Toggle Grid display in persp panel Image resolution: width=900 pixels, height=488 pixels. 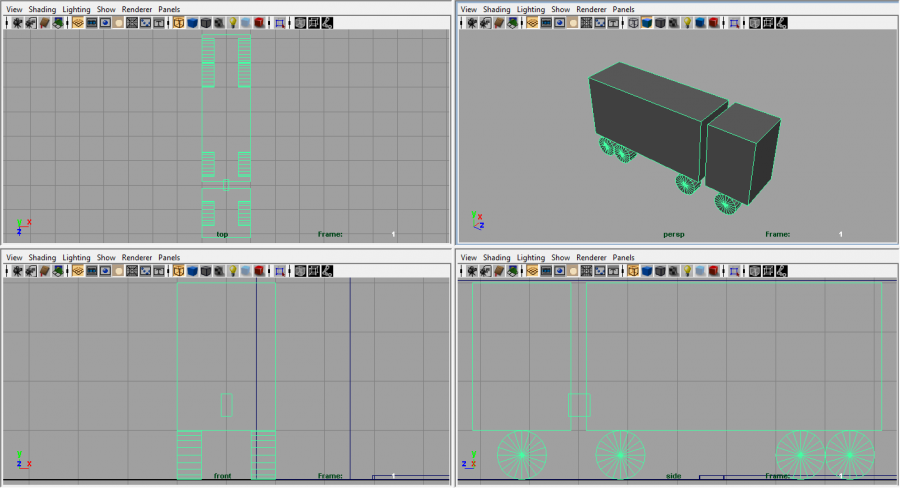point(533,23)
